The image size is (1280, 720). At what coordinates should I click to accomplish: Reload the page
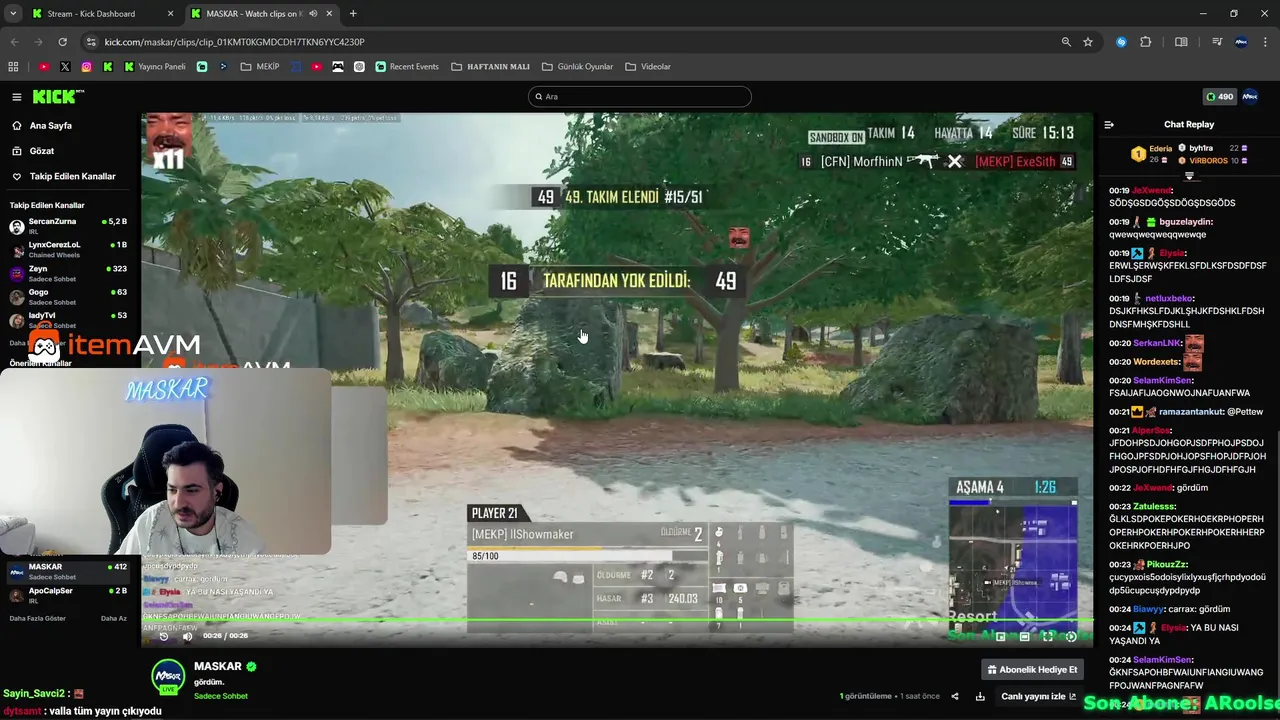62,42
